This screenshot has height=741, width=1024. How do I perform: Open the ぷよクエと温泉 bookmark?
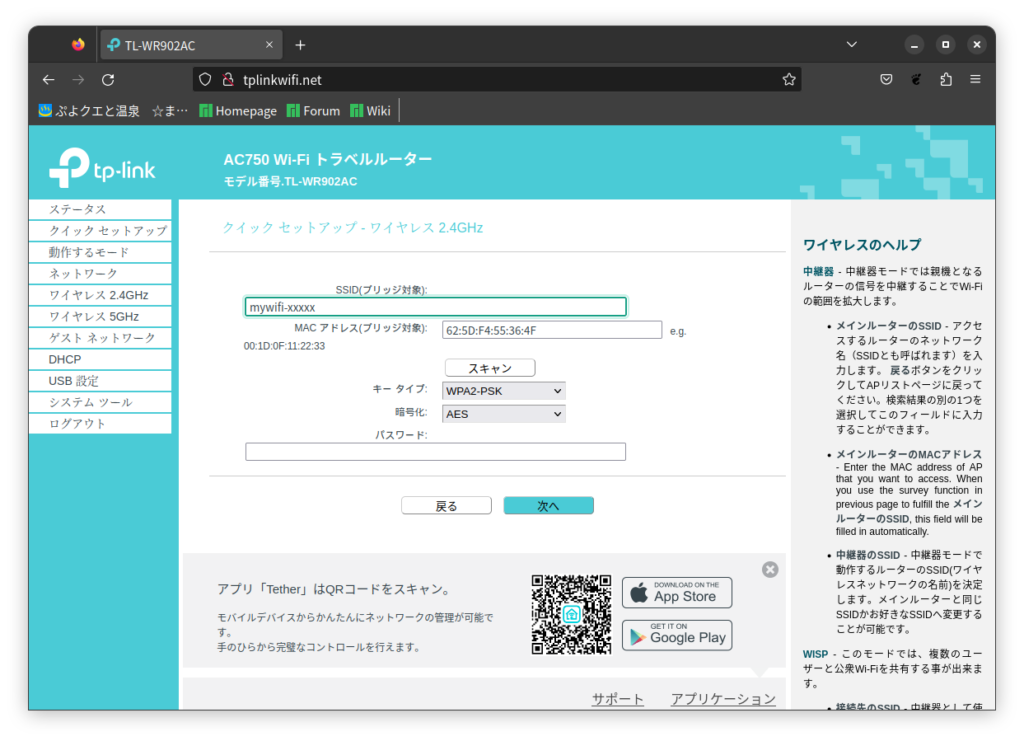(x=89, y=111)
